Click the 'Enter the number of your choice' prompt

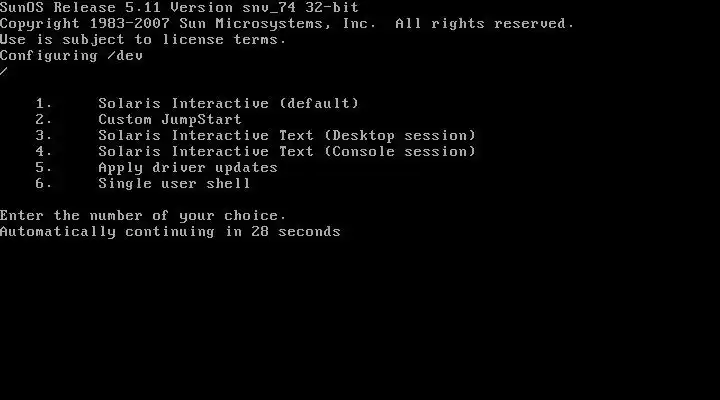coord(143,216)
